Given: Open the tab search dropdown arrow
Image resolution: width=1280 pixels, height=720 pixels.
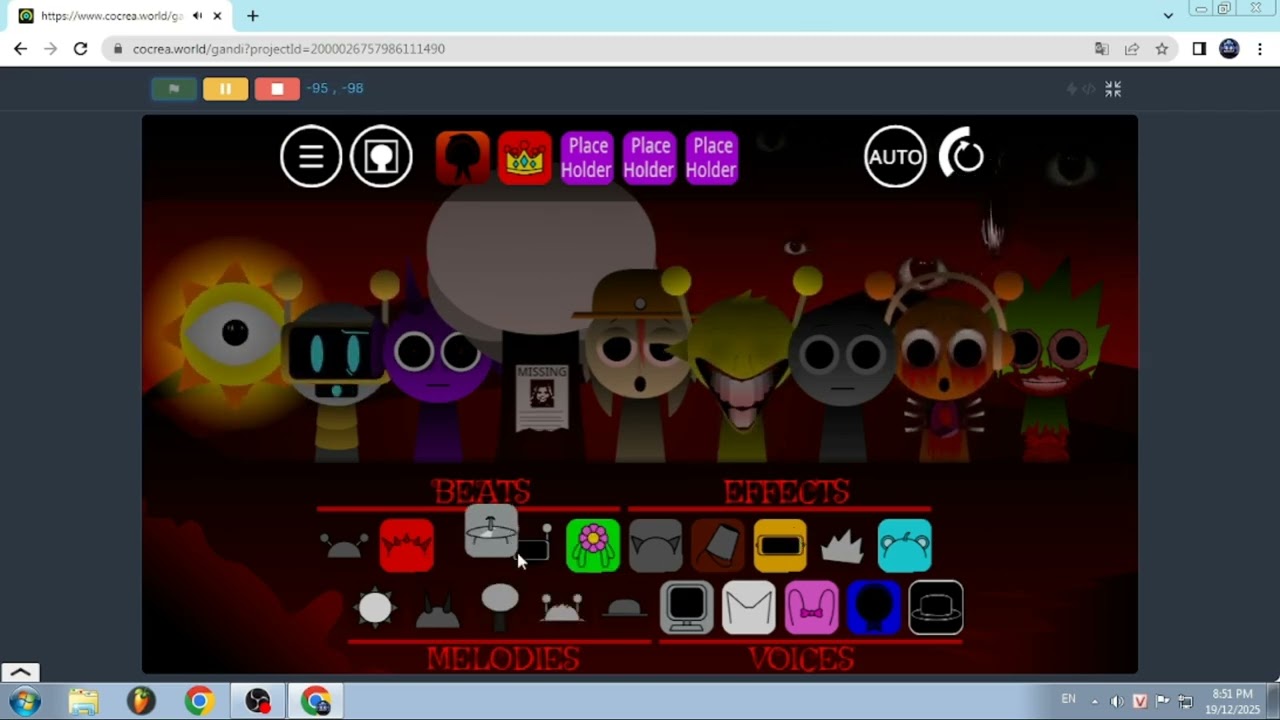Looking at the screenshot, I should coord(1168,16).
